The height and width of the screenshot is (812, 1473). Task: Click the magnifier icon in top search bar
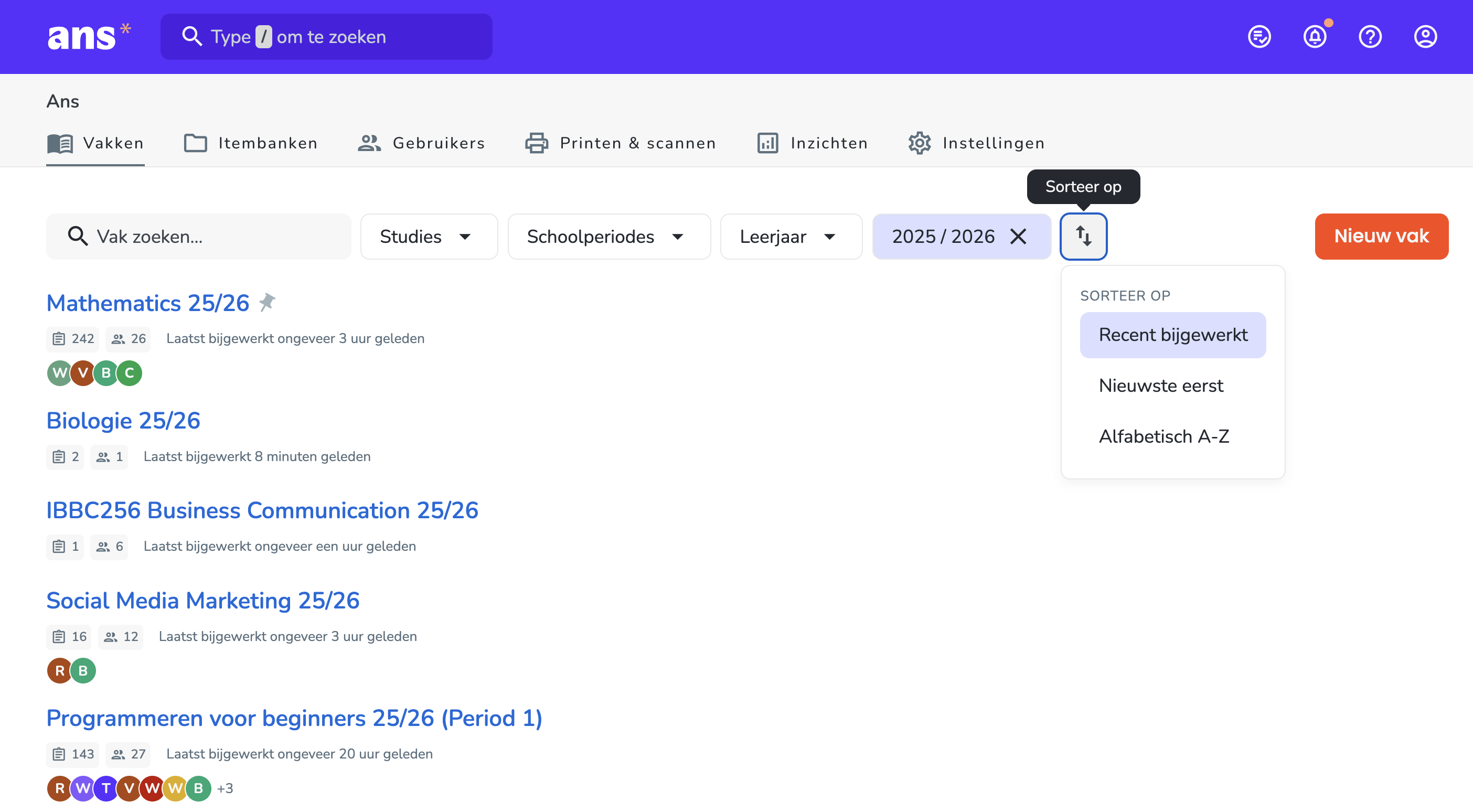(x=192, y=37)
